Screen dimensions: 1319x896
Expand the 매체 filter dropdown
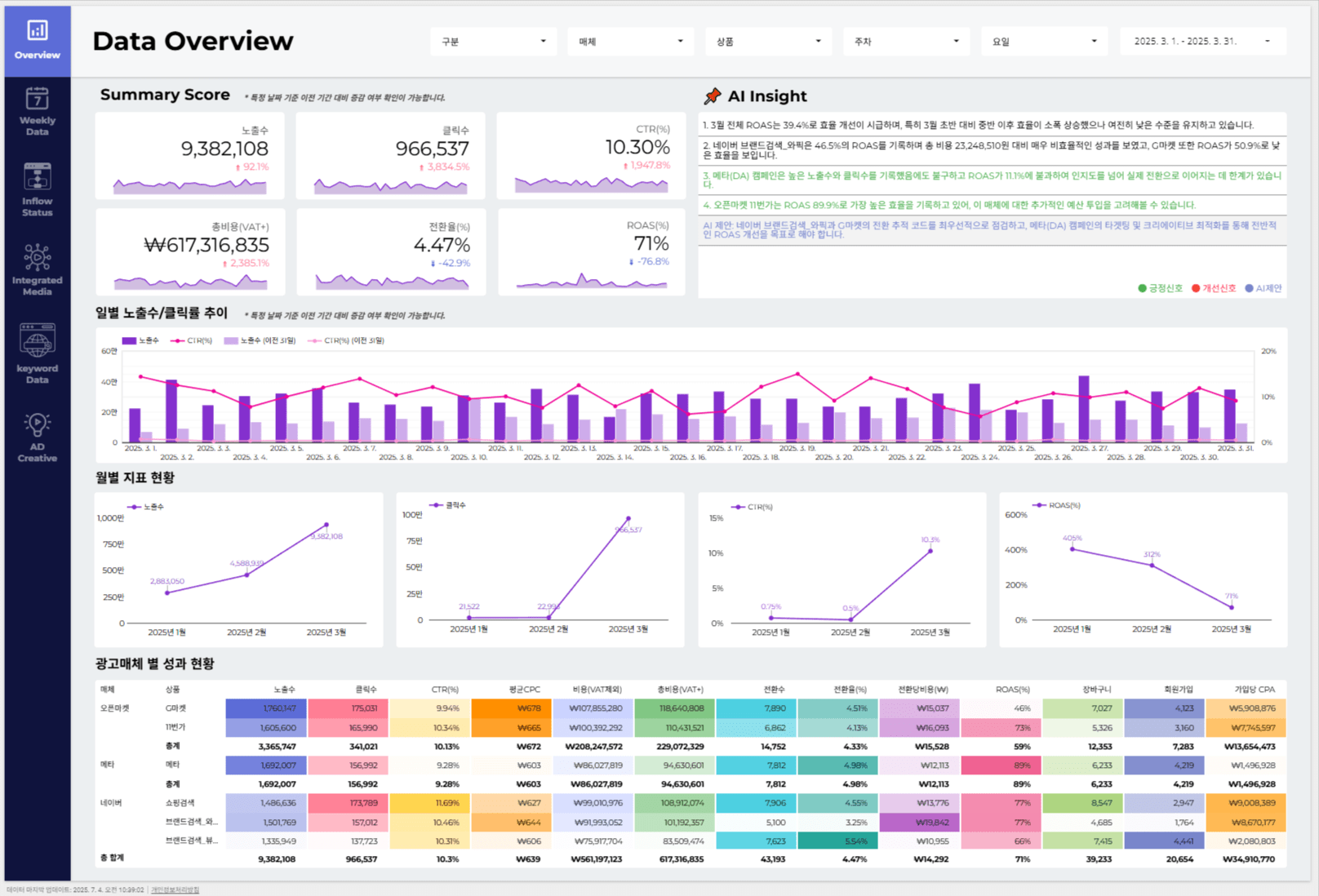(x=630, y=42)
